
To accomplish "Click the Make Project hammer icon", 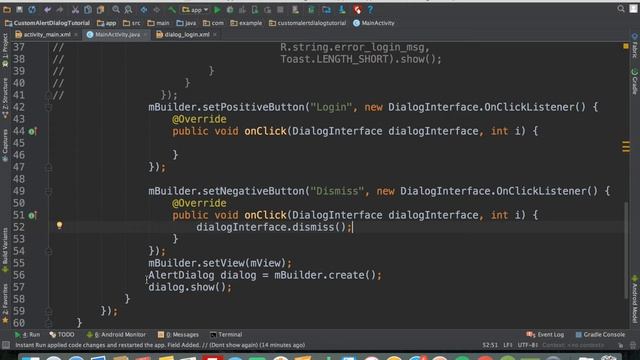I will (x=172, y=9).
